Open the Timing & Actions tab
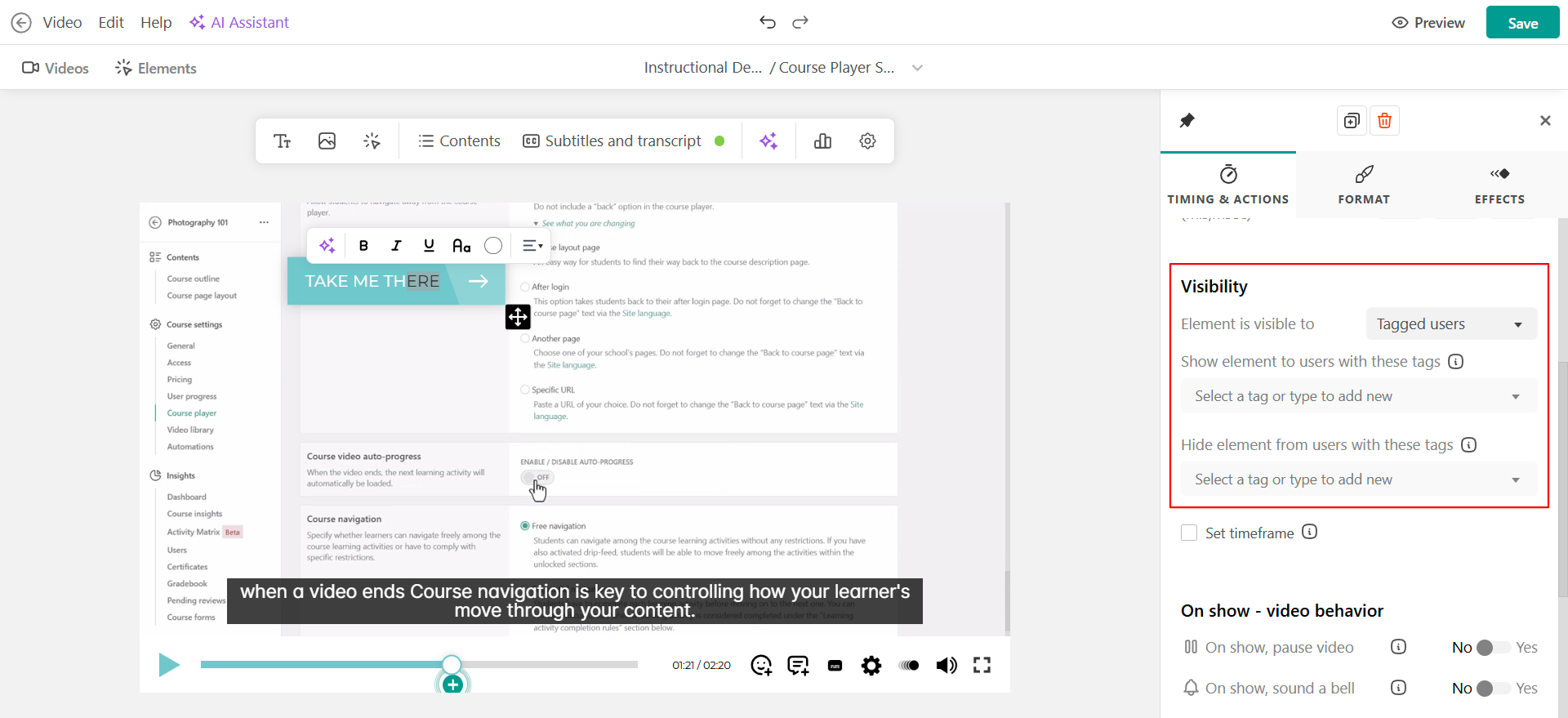 (x=1227, y=185)
